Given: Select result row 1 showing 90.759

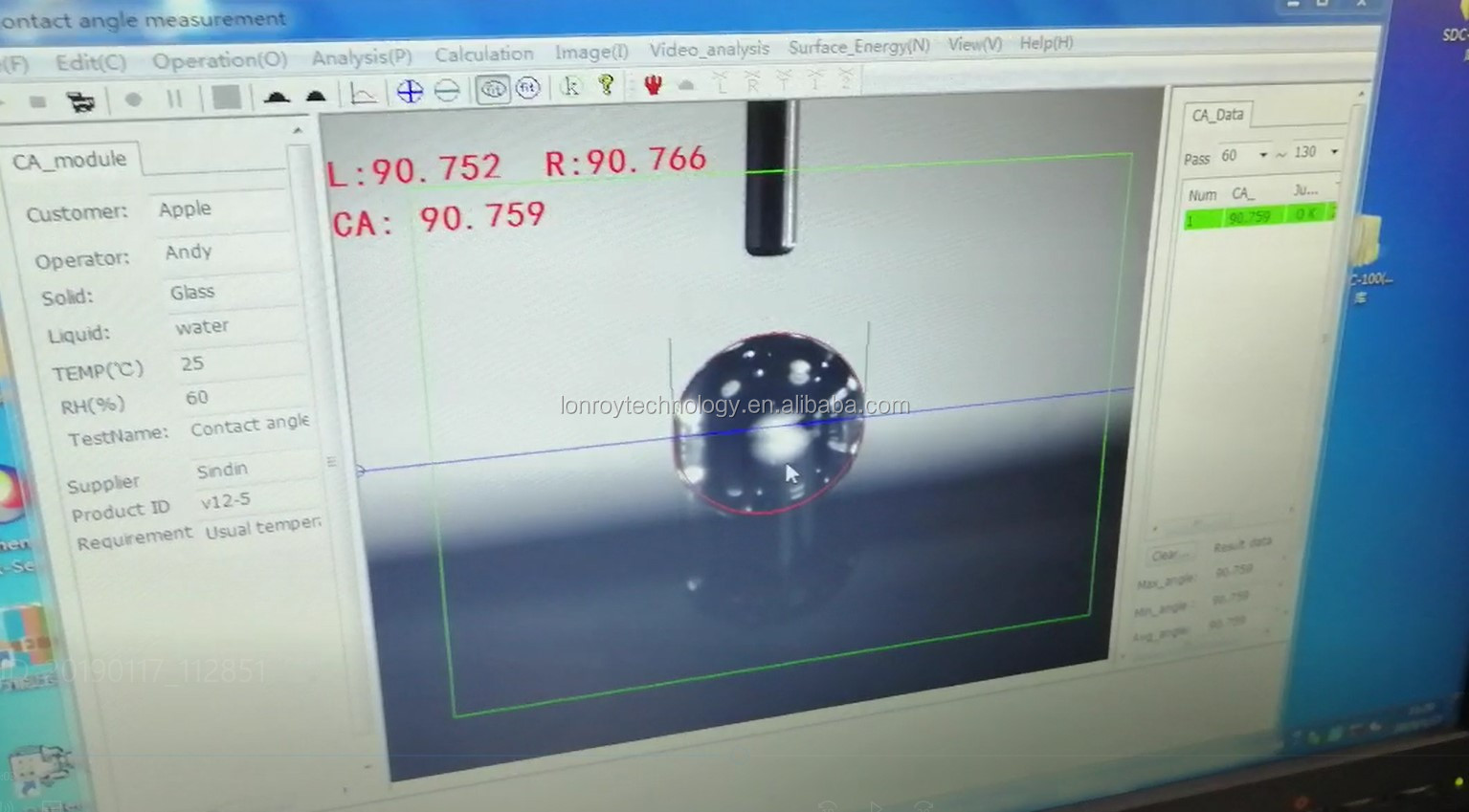Looking at the screenshot, I should [x=1249, y=217].
